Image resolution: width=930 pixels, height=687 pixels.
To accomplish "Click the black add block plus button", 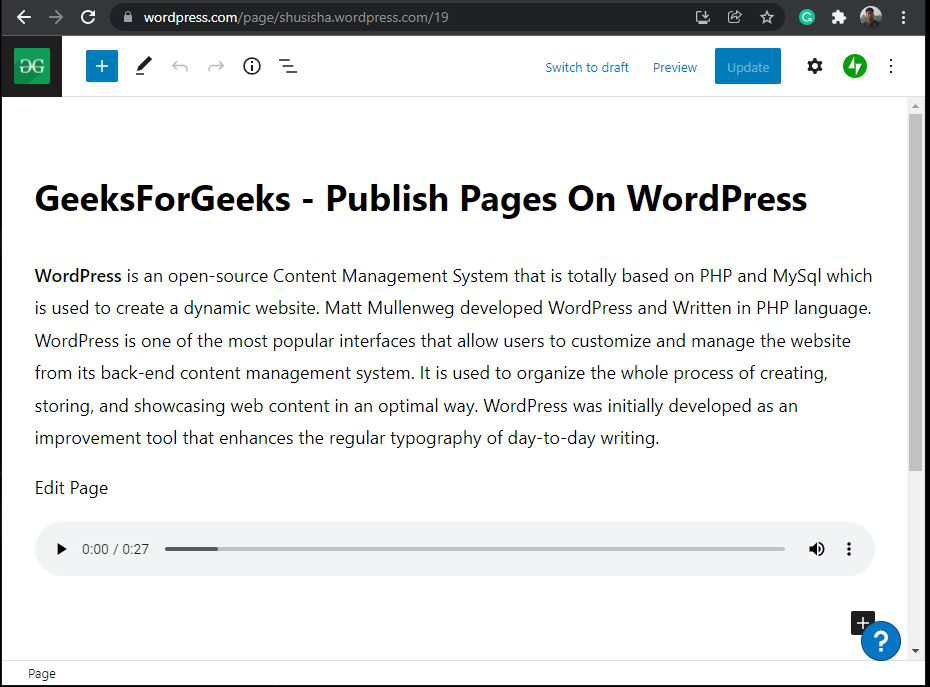I will click(x=861, y=621).
